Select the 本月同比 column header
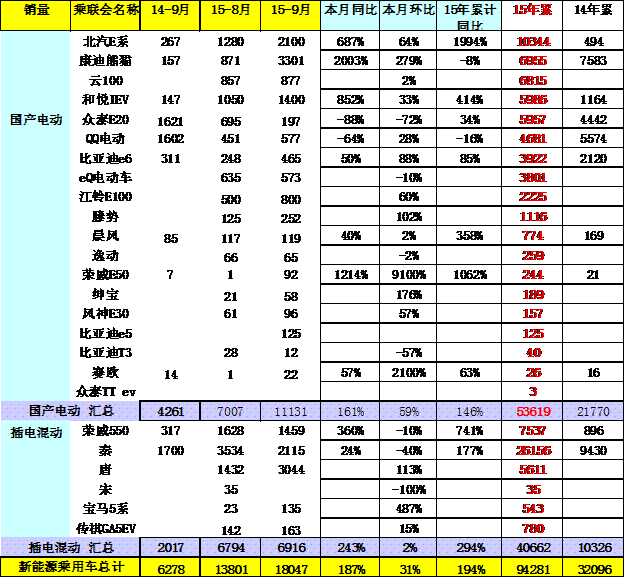This screenshot has width=625, height=578. pyautogui.click(x=350, y=15)
